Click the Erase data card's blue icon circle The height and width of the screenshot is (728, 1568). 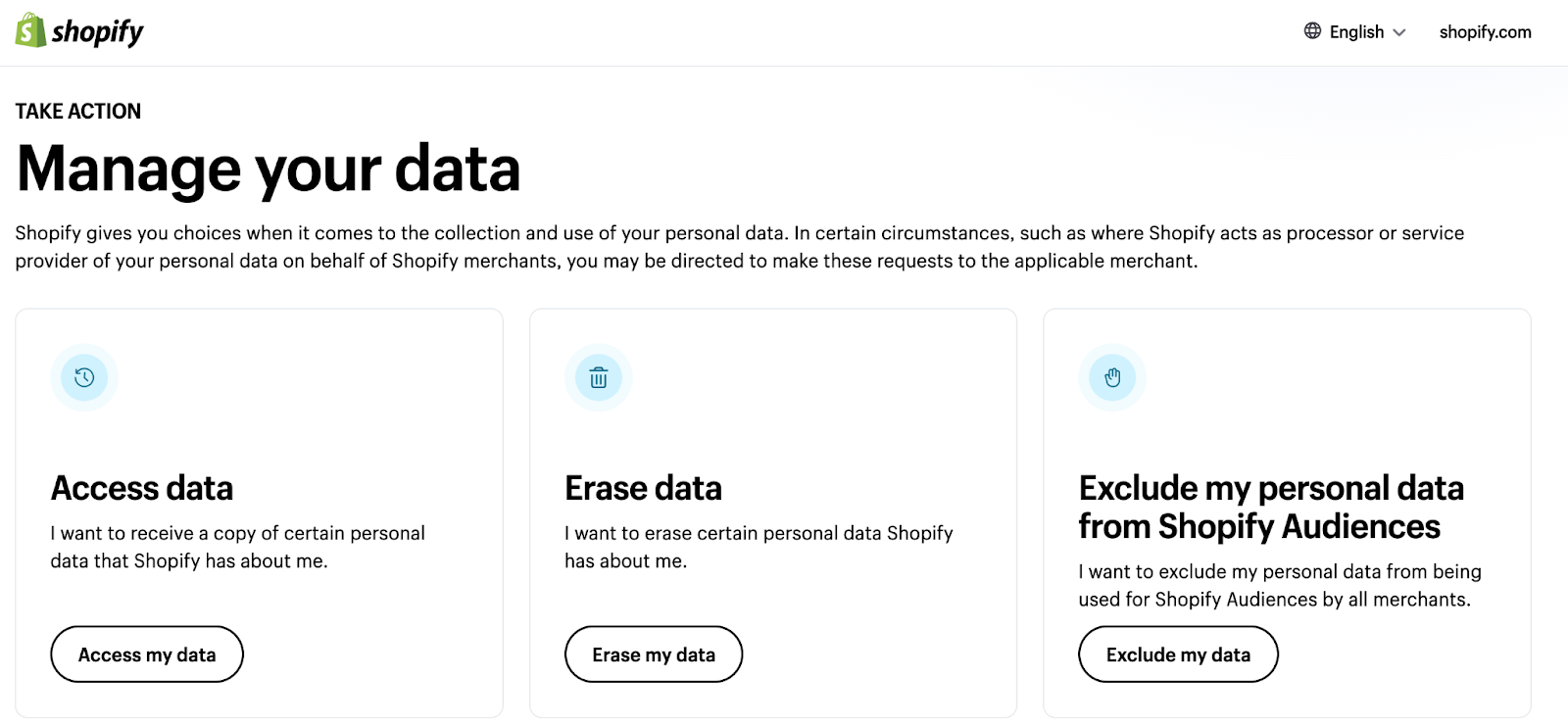point(599,376)
